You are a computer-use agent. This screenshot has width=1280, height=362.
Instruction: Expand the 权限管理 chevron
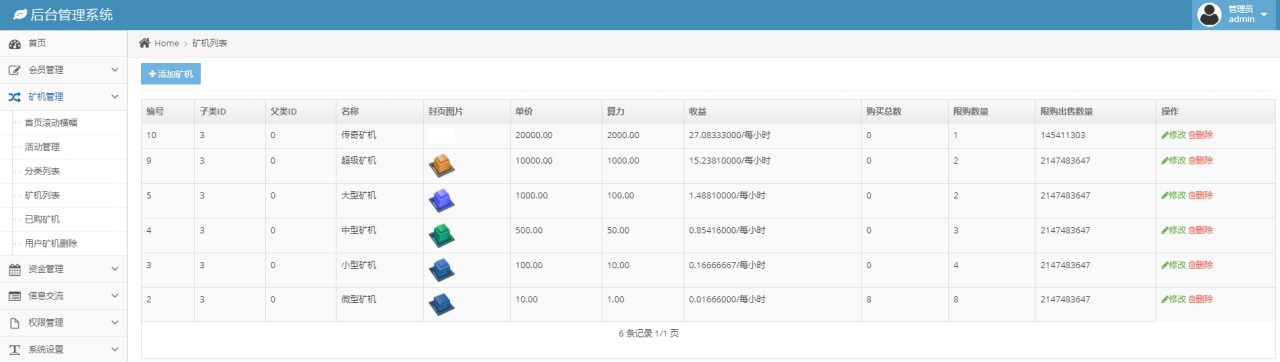click(x=115, y=323)
